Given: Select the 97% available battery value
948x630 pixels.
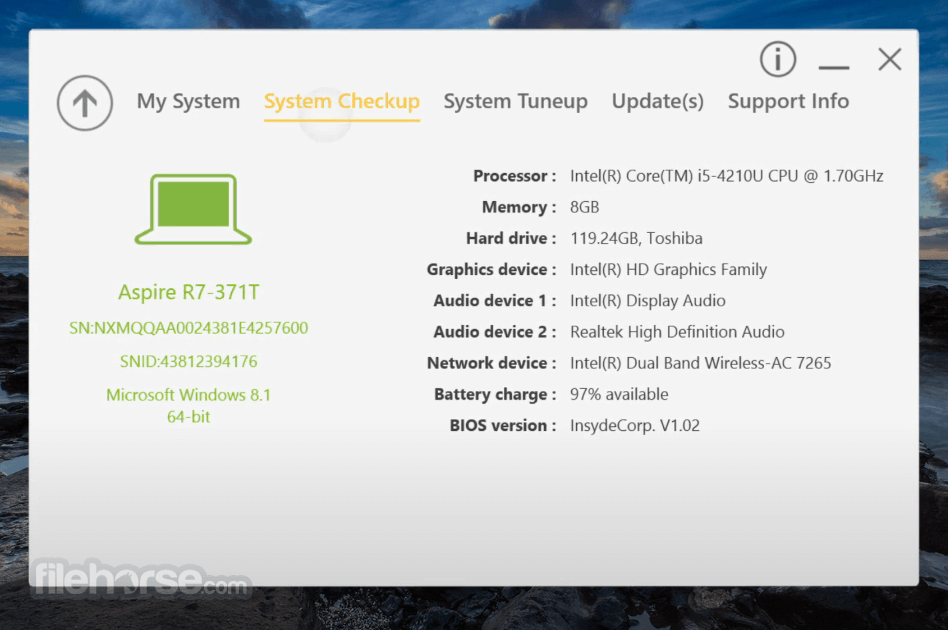Looking at the screenshot, I should point(619,394).
